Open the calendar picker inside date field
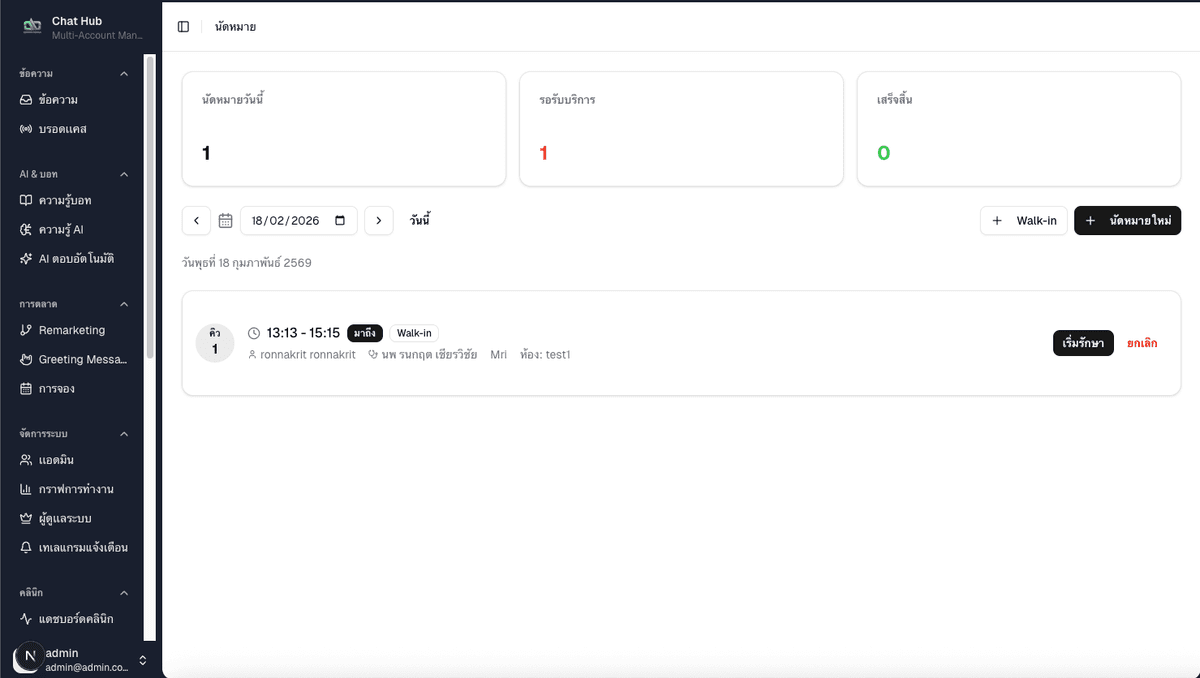This screenshot has width=1200, height=678. [x=340, y=221]
